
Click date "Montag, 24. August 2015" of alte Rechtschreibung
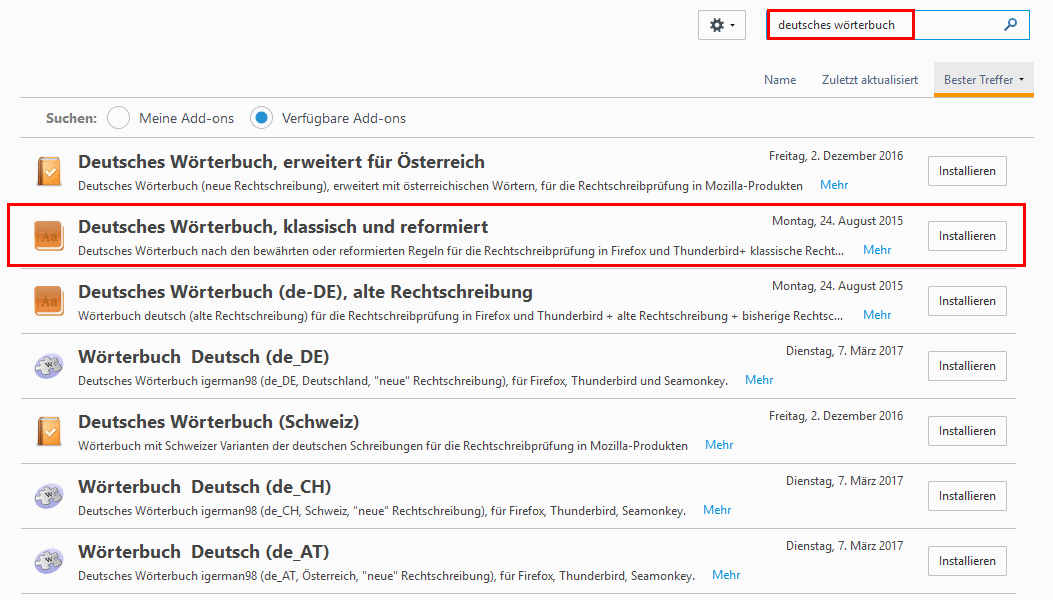[837, 286]
